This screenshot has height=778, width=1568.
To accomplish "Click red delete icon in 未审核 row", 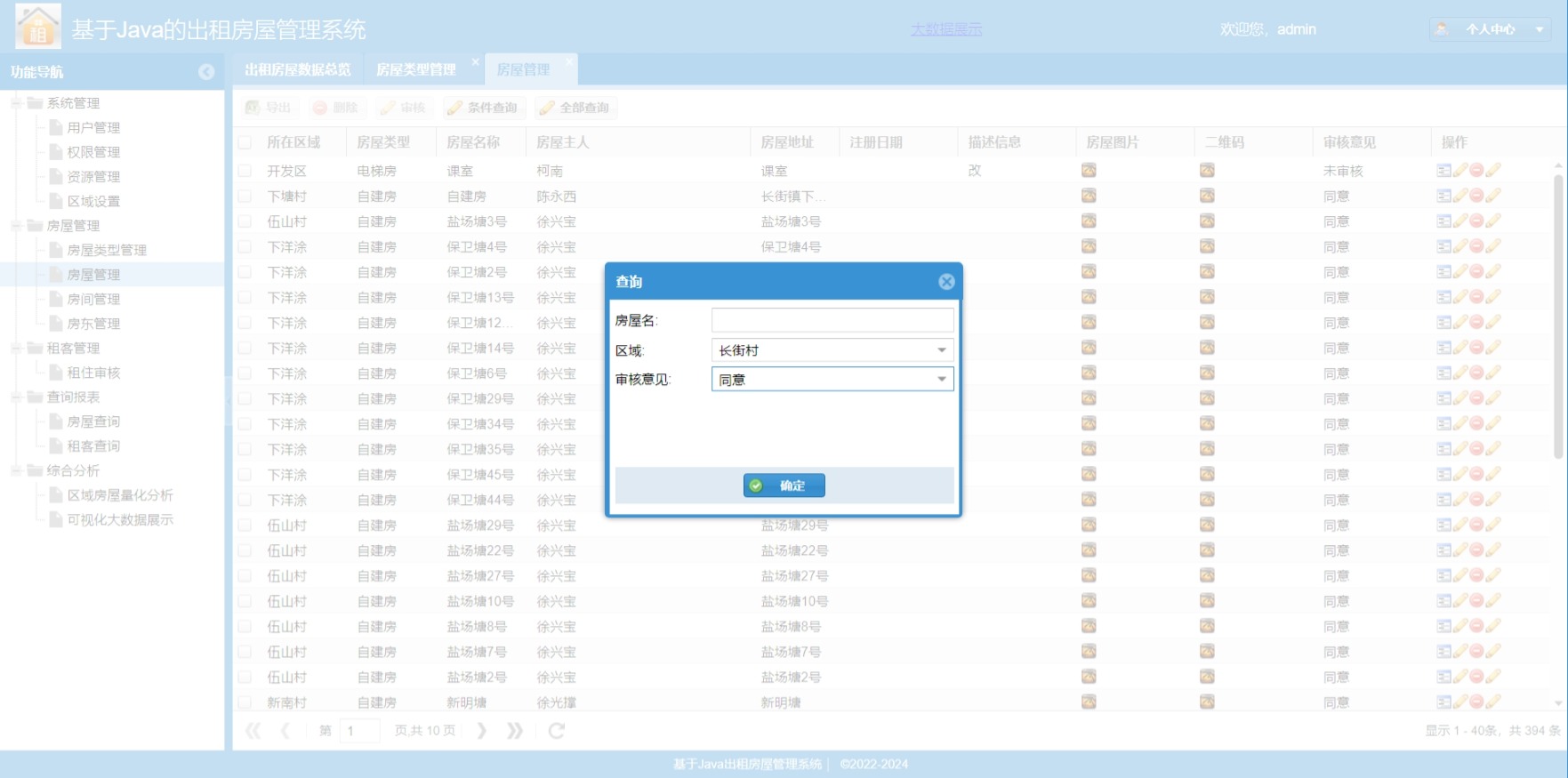I will 1476,171.
